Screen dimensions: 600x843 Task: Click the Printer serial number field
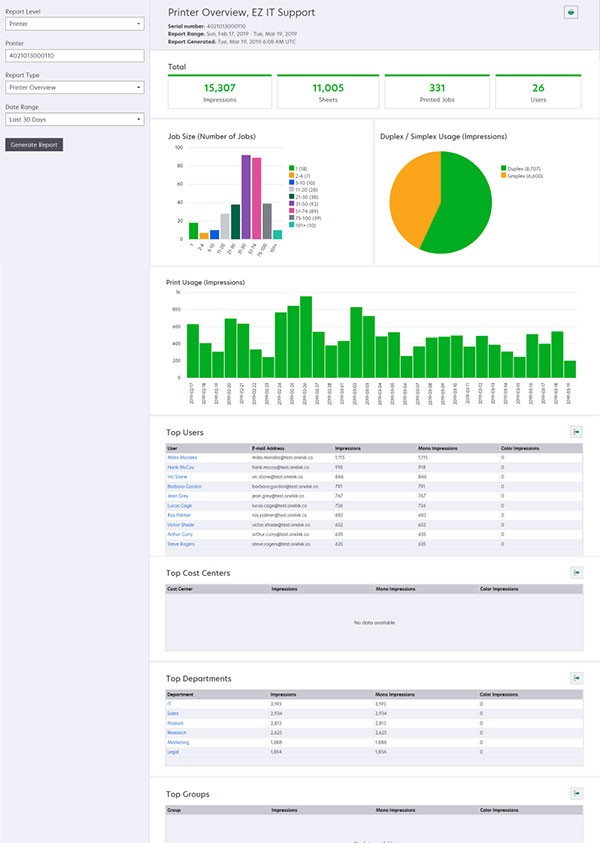pos(75,56)
